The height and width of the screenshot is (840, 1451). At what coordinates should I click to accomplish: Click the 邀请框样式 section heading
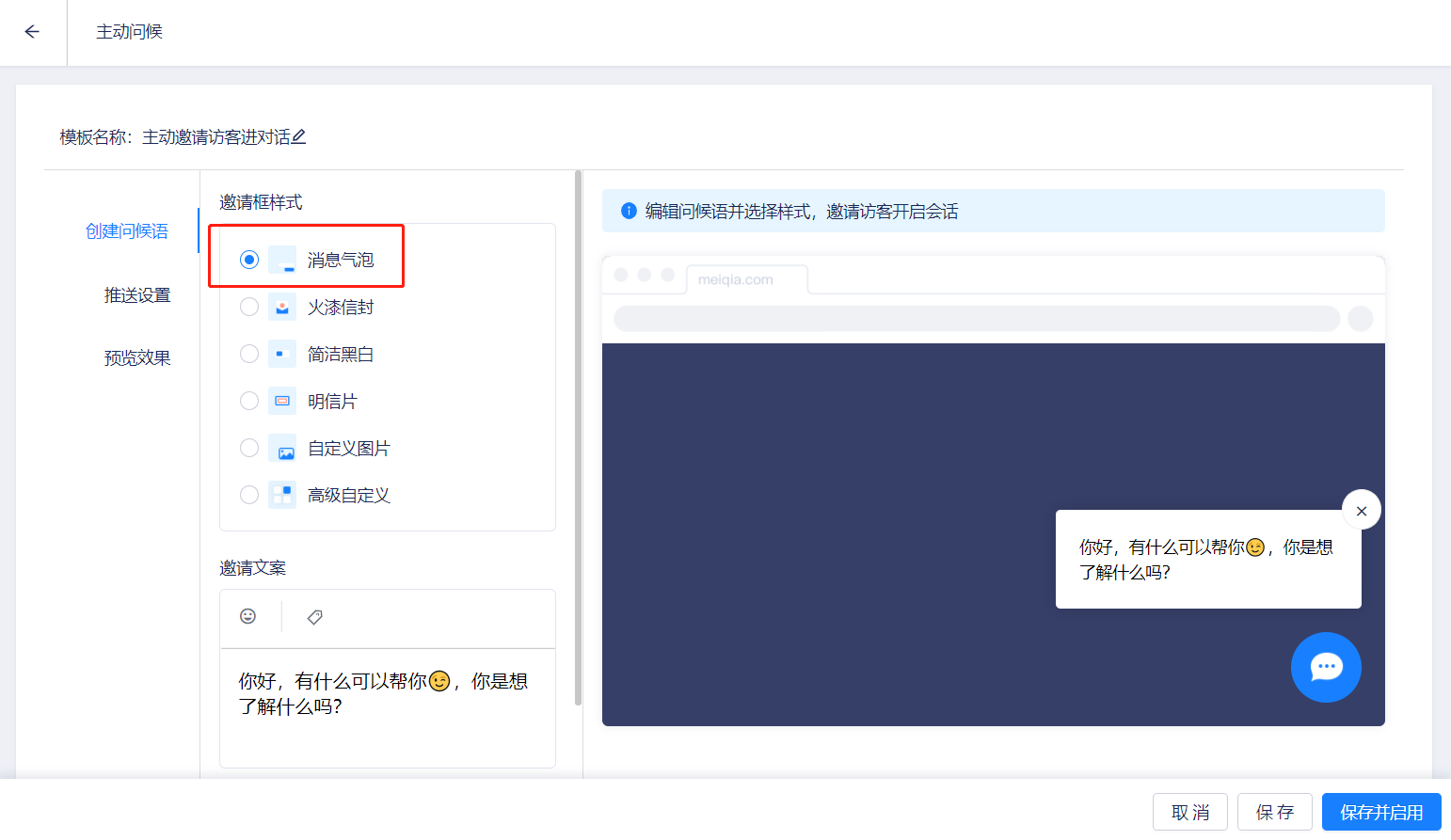pyautogui.click(x=261, y=202)
